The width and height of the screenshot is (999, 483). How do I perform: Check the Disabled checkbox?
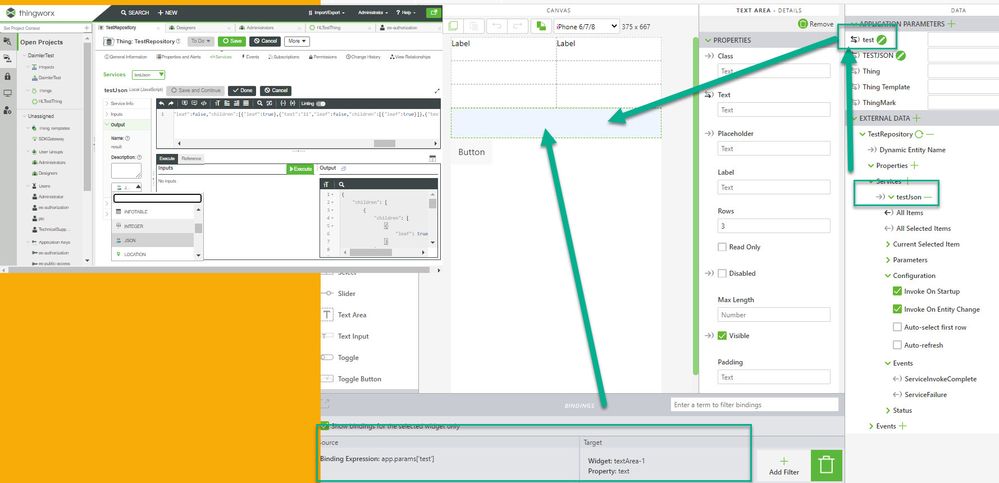click(x=722, y=273)
